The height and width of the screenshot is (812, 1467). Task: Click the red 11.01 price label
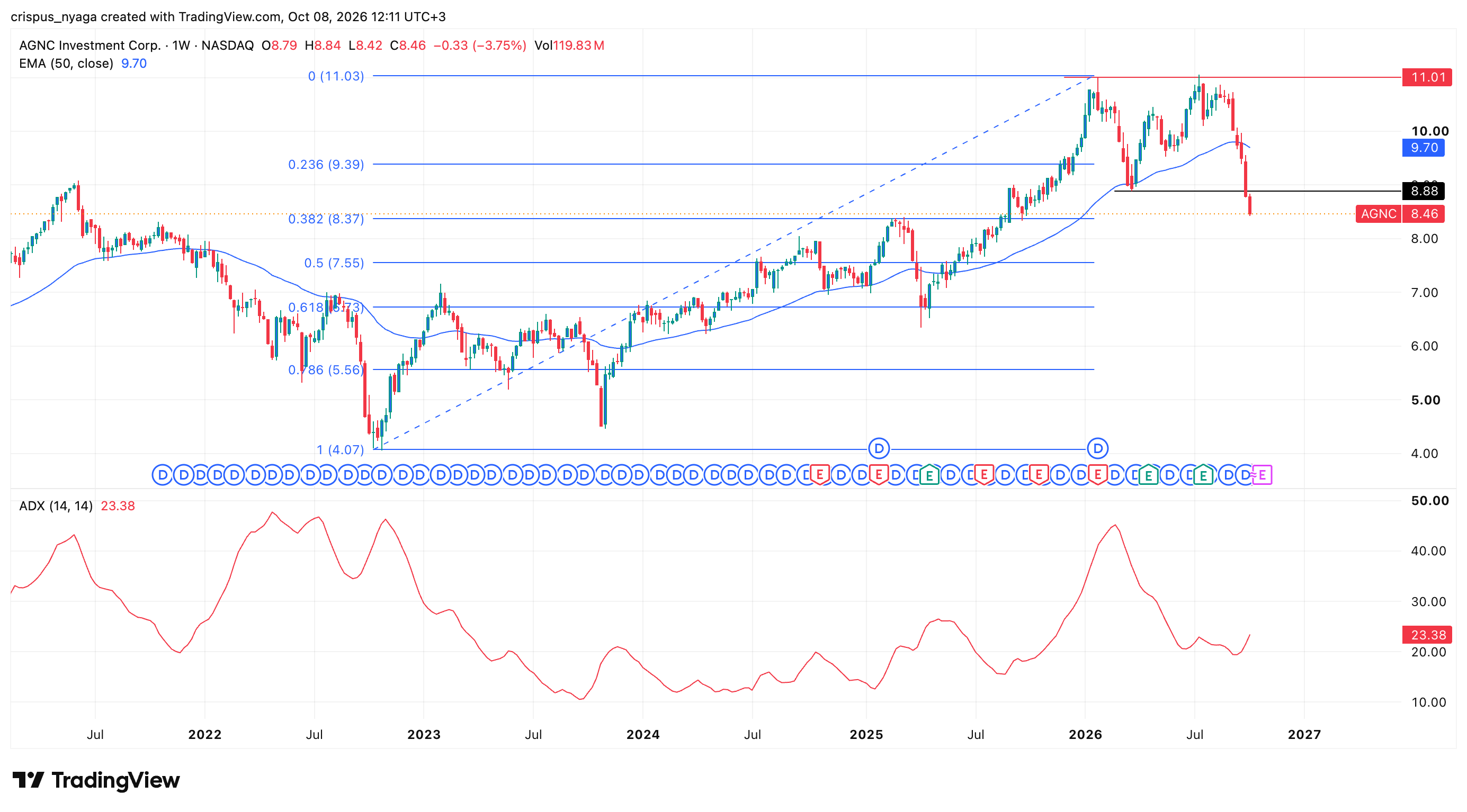[1427, 77]
